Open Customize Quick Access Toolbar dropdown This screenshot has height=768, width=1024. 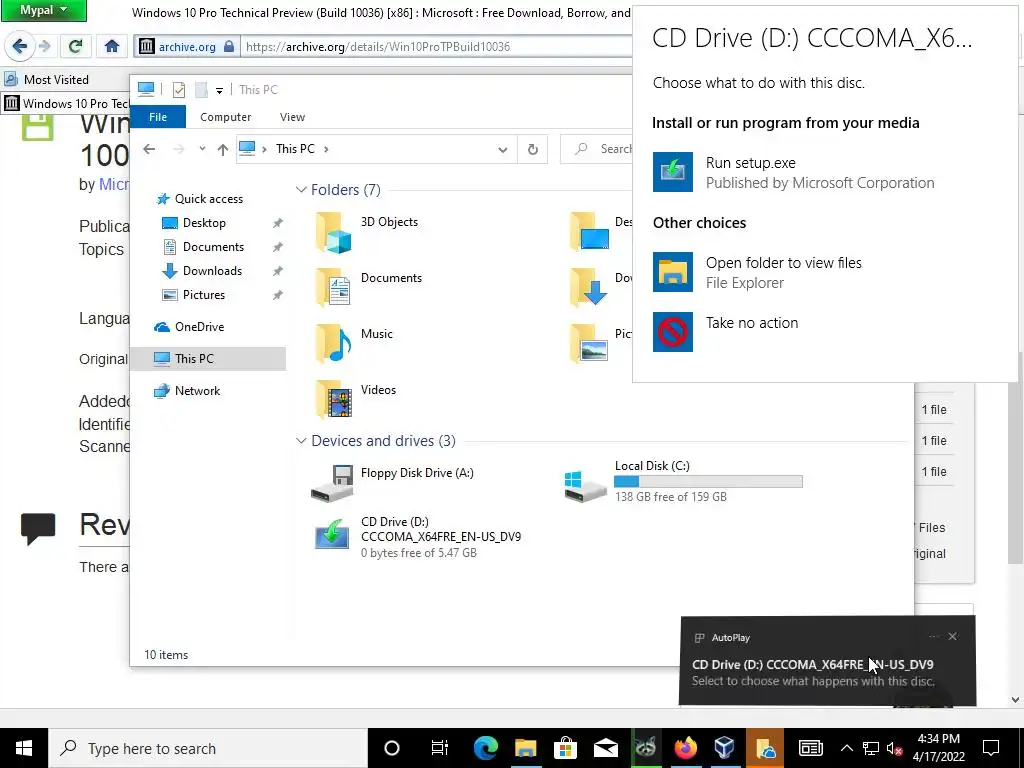tap(219, 90)
